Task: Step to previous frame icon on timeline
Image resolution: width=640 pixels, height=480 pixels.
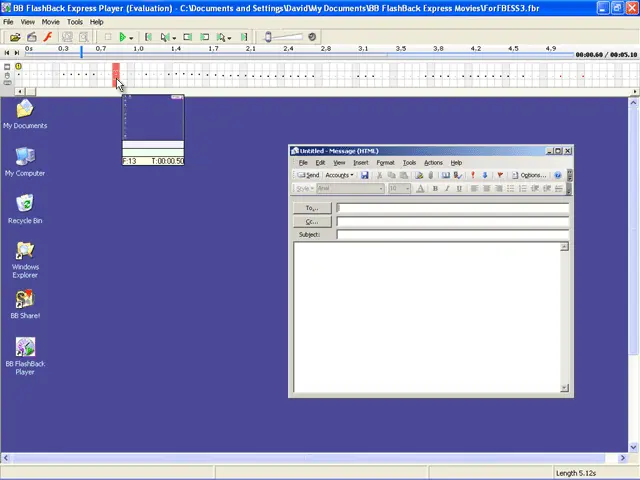Action: click(x=7, y=53)
